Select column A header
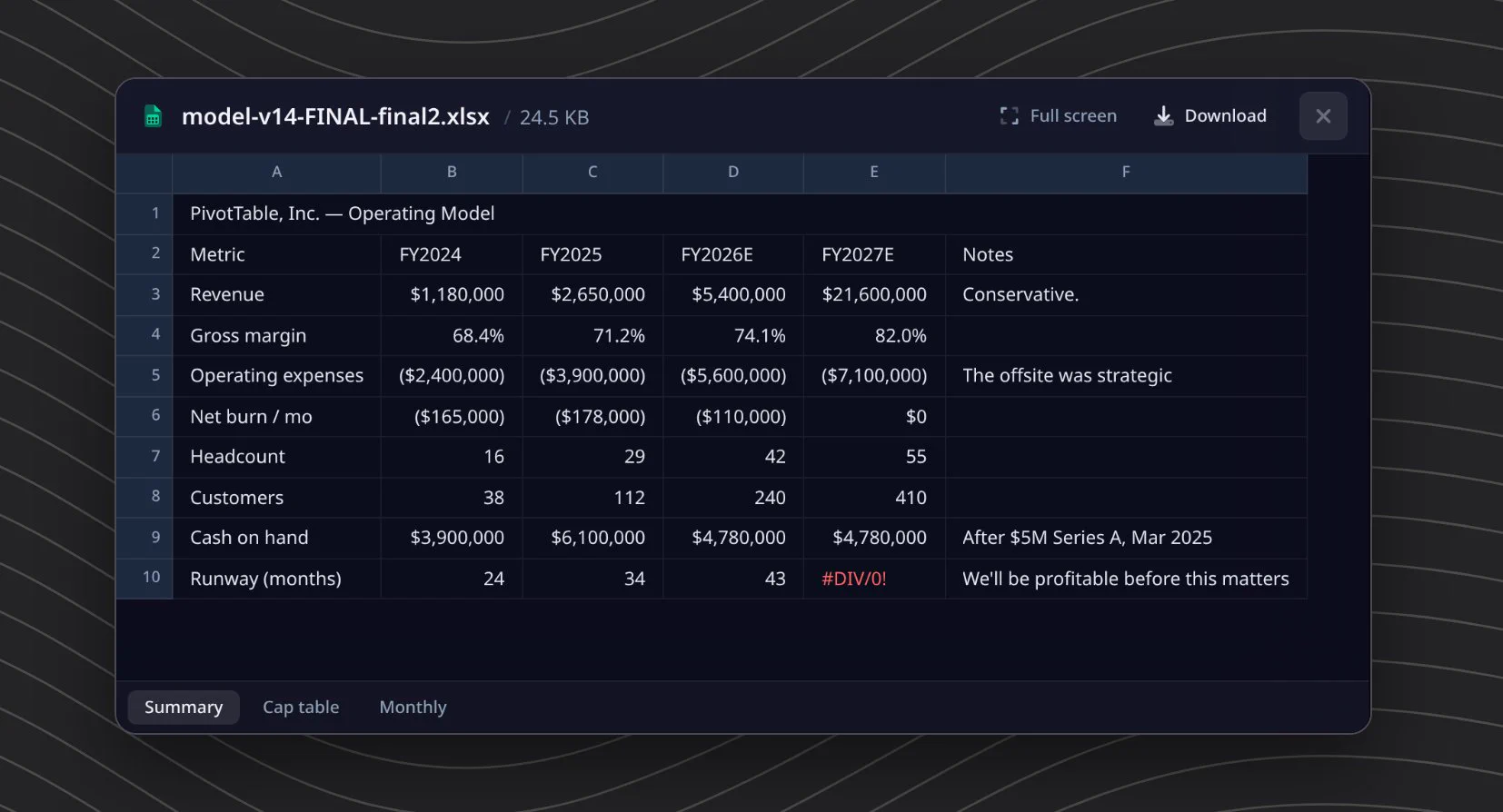The height and width of the screenshot is (812, 1503). click(276, 173)
